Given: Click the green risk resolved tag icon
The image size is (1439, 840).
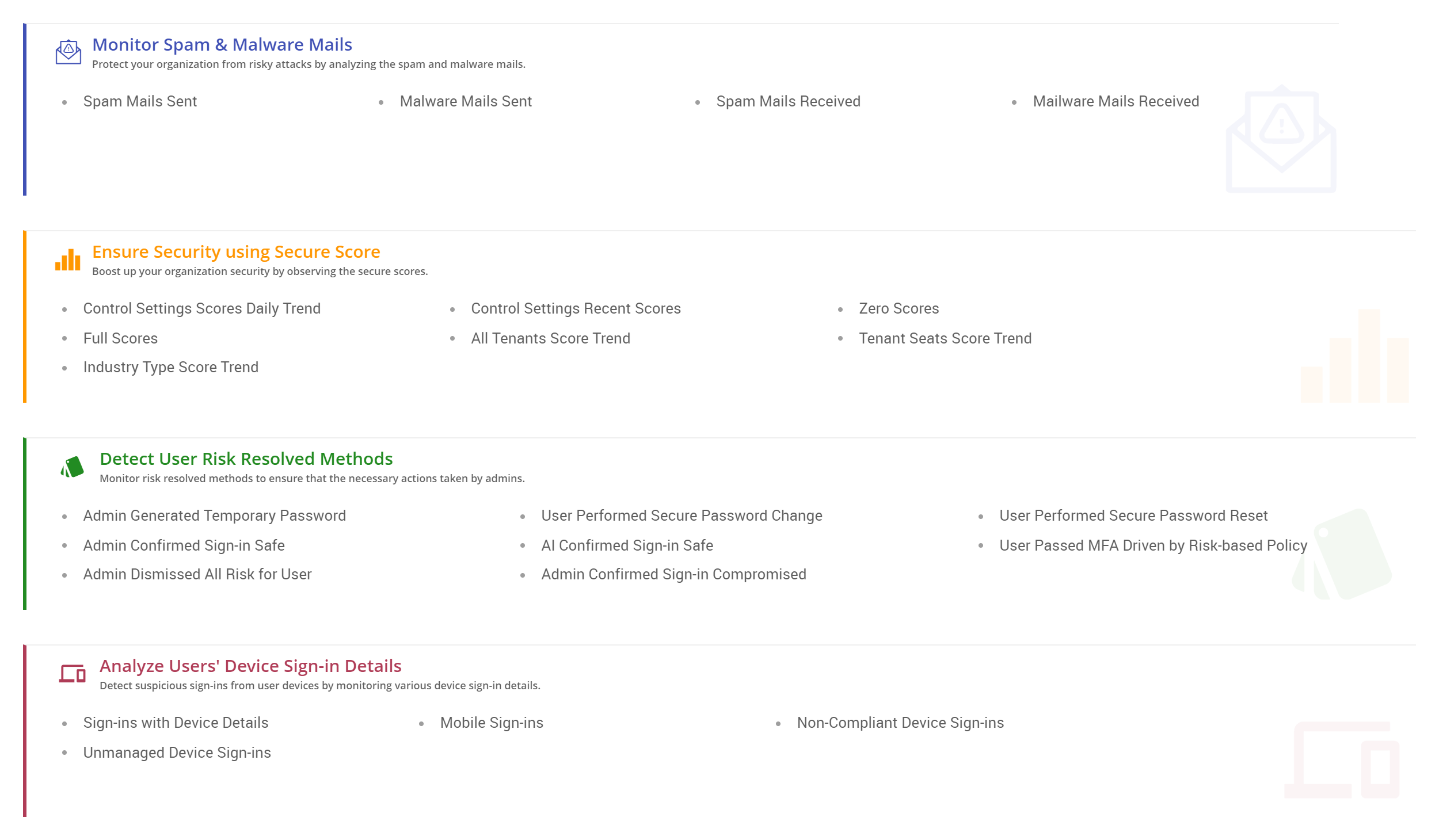Looking at the screenshot, I should pyautogui.click(x=73, y=467).
